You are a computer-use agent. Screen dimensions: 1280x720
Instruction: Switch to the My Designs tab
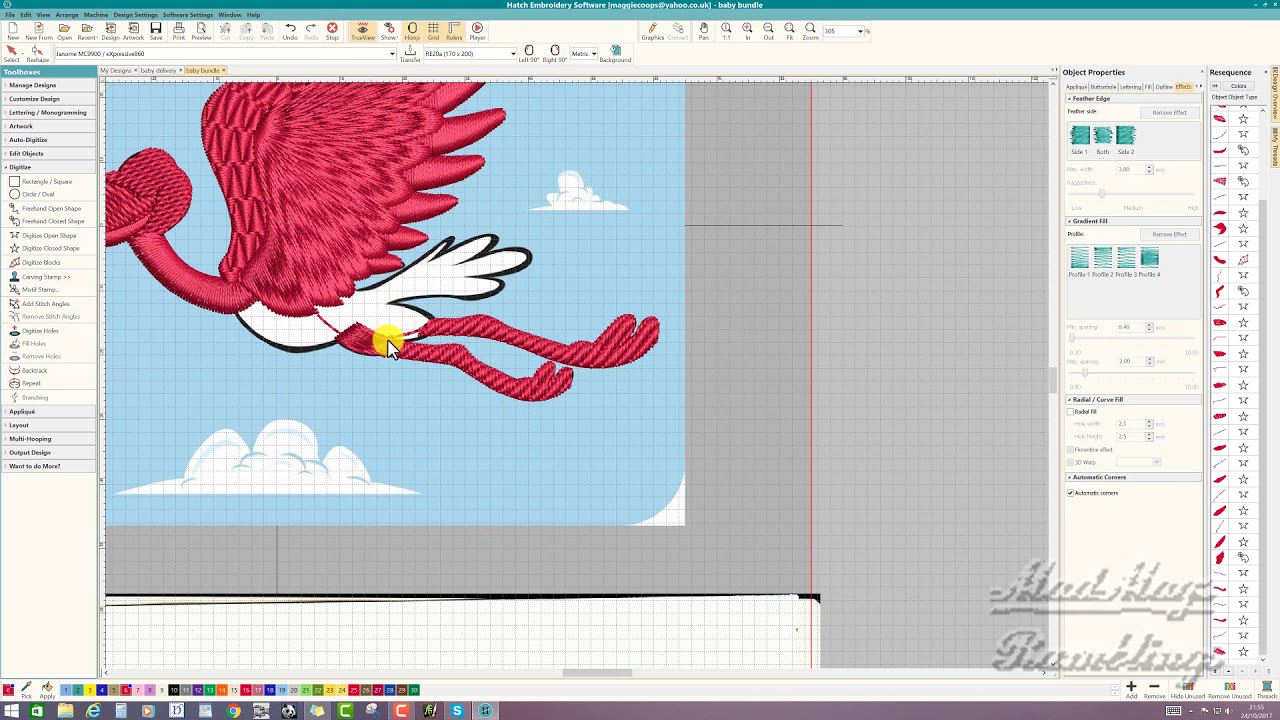coord(116,70)
